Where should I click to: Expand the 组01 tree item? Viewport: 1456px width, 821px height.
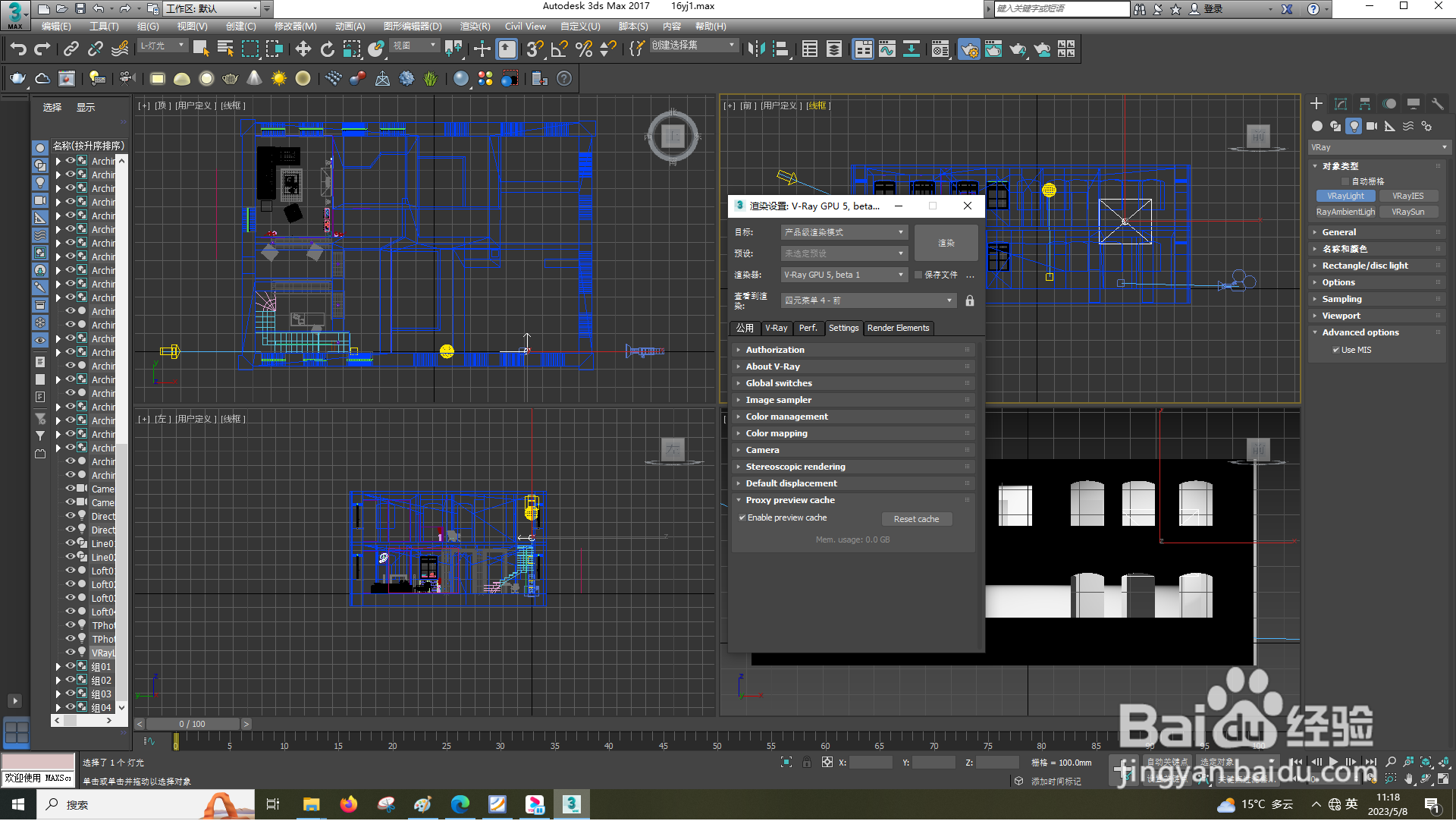tap(58, 668)
